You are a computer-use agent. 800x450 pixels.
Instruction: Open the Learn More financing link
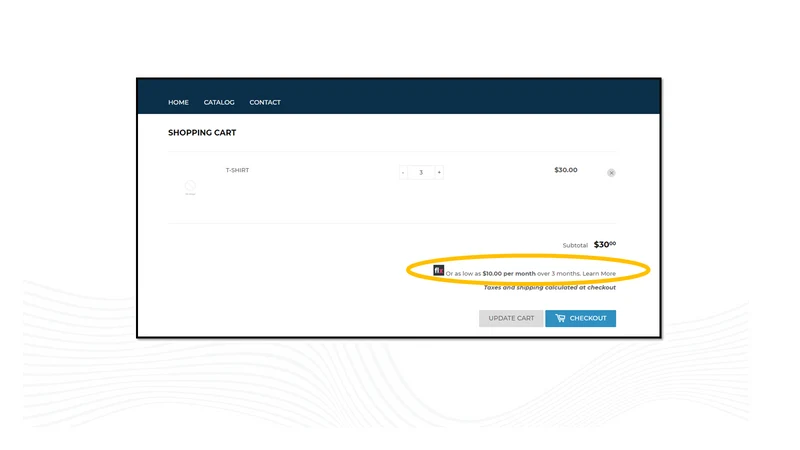(599, 274)
